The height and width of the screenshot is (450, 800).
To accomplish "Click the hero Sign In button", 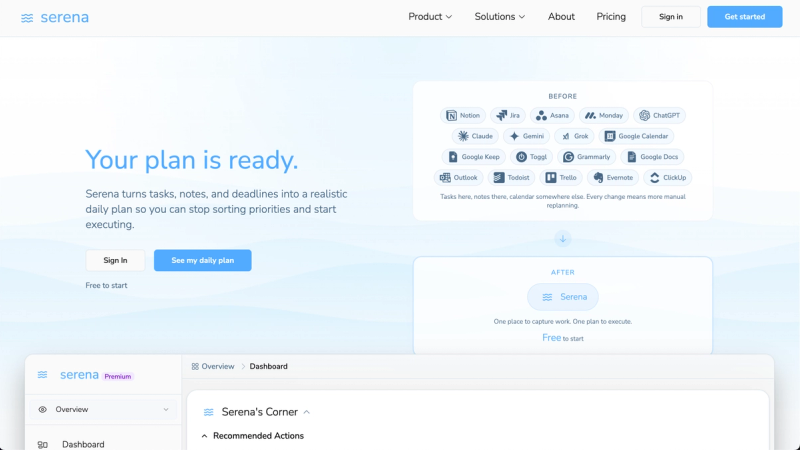I will coord(115,260).
